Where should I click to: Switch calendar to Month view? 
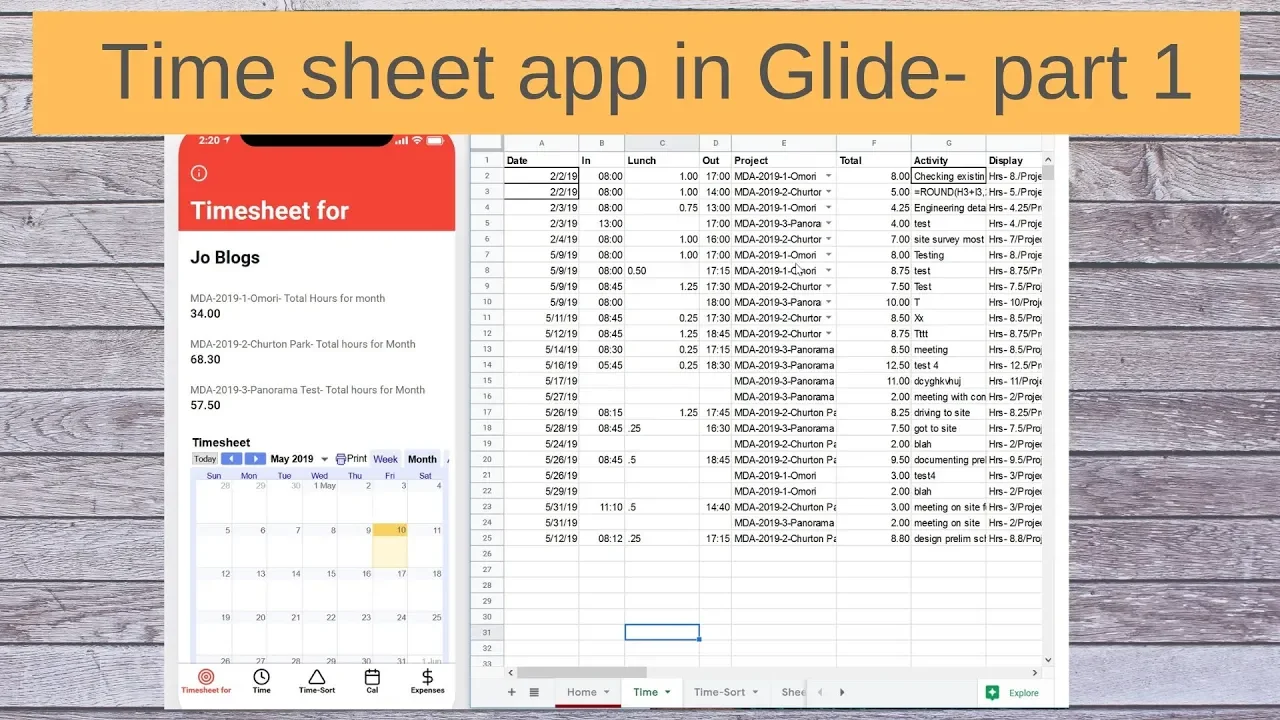click(x=422, y=459)
